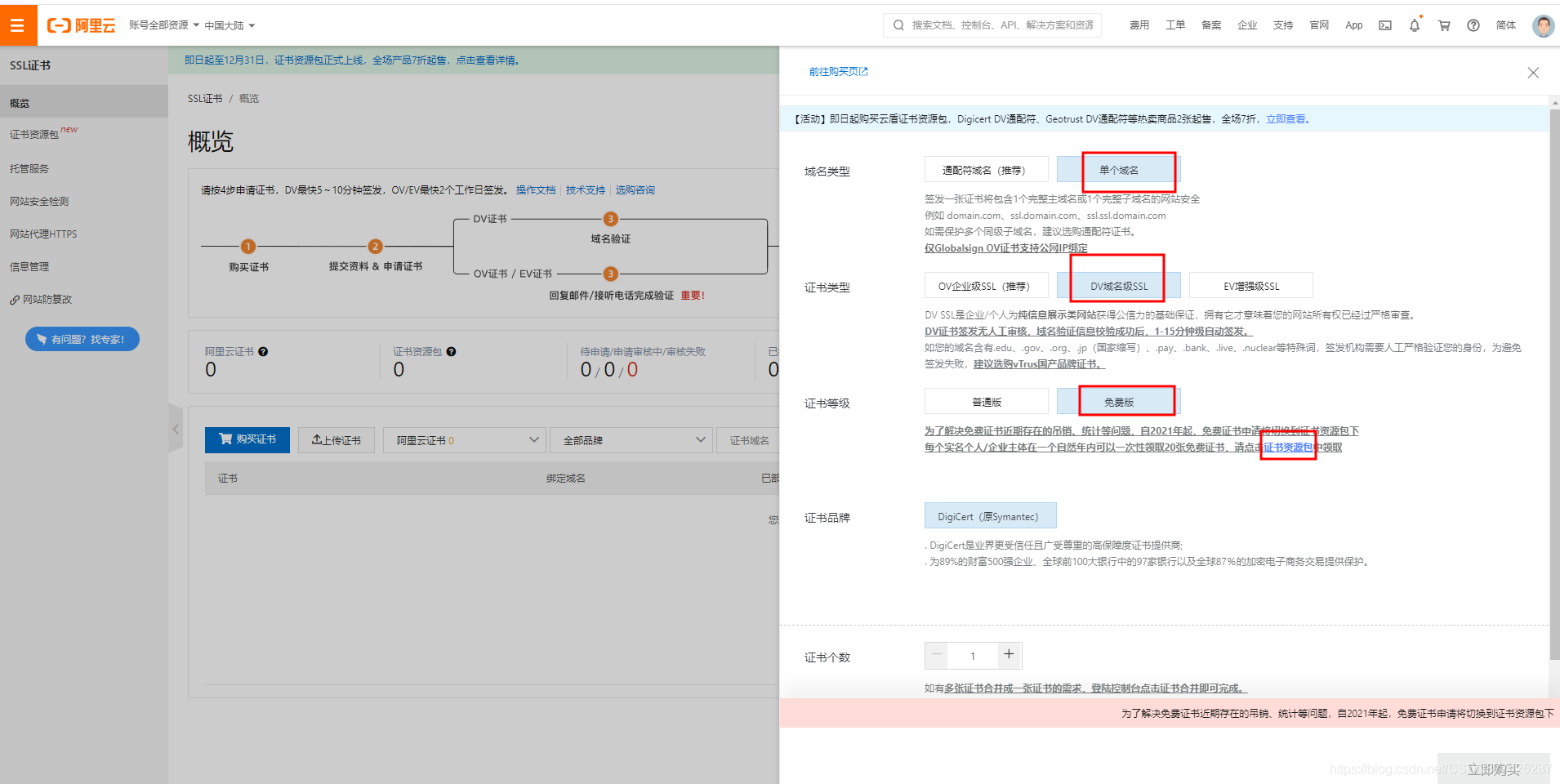Click the help icon next to 阿里云证书
The height and width of the screenshot is (784, 1560).
pyautogui.click(x=263, y=352)
